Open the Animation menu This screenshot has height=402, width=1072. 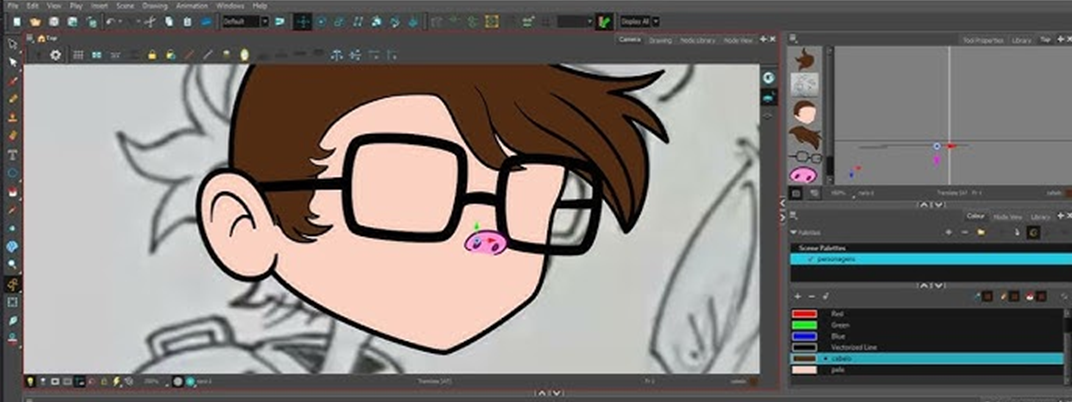(191, 5)
